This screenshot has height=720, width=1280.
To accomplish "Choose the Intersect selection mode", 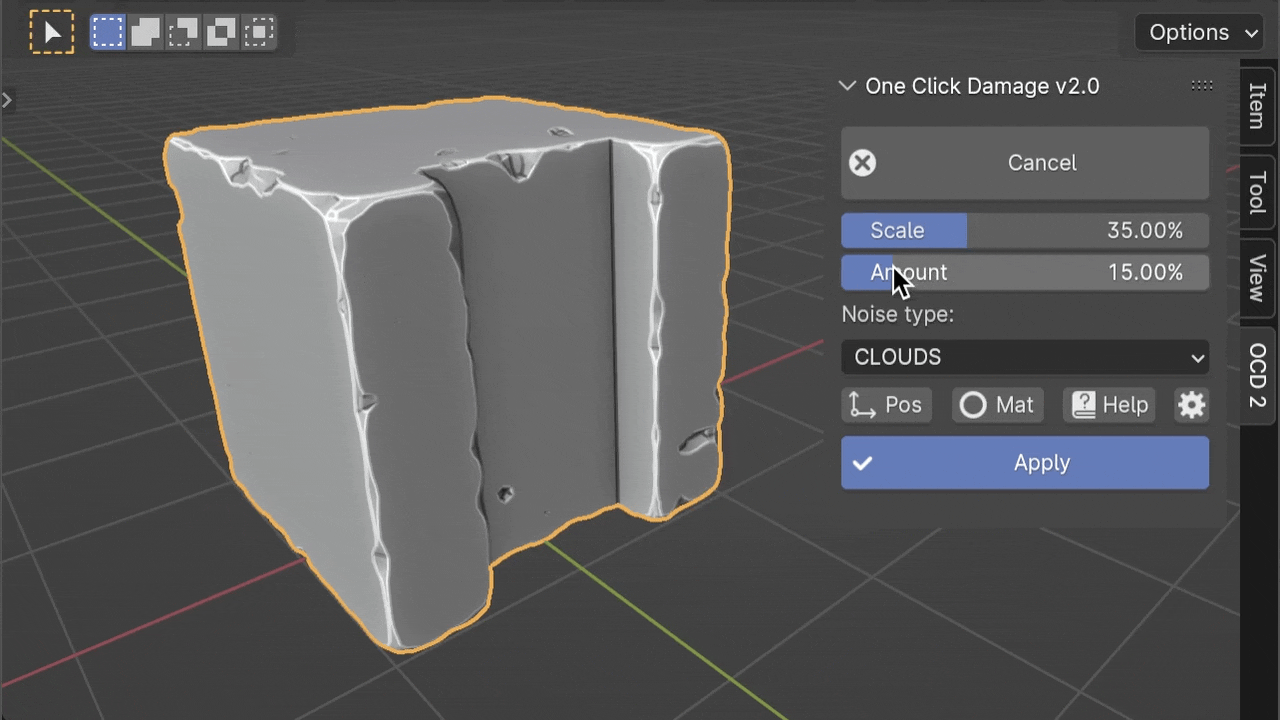I will point(259,32).
